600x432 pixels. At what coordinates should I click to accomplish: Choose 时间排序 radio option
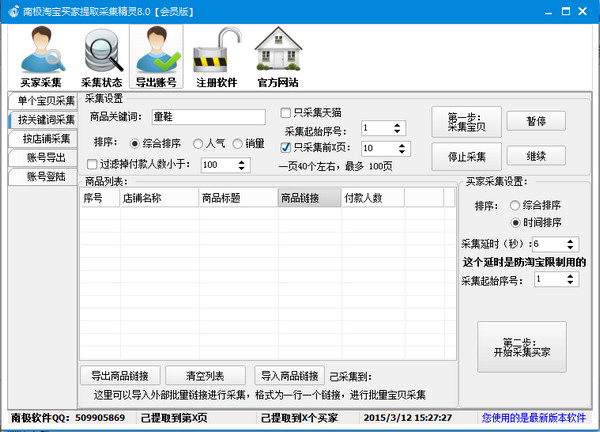coord(516,222)
